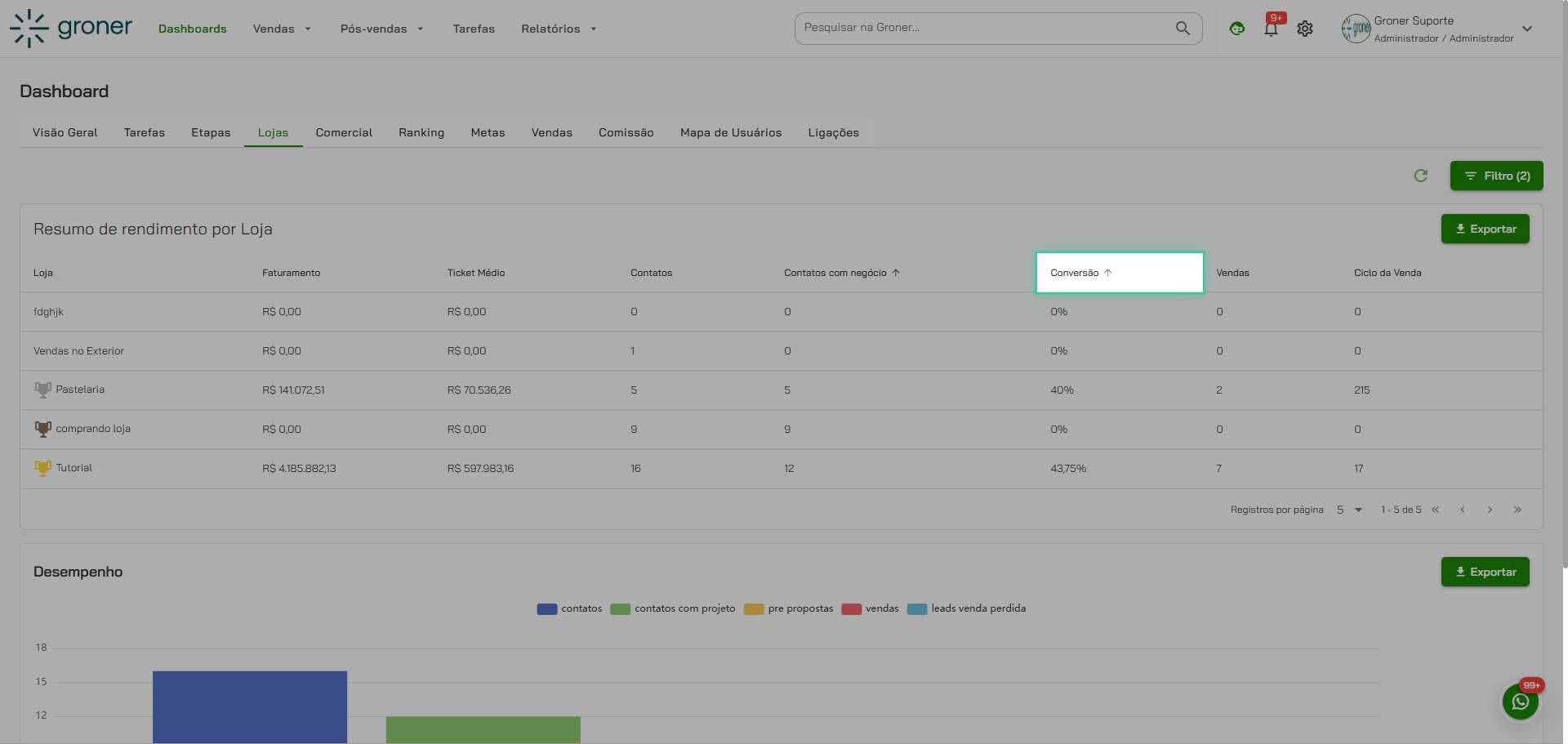The width and height of the screenshot is (1568, 744).
Task: Click the green contatos com projeto bar
Action: 483,730
